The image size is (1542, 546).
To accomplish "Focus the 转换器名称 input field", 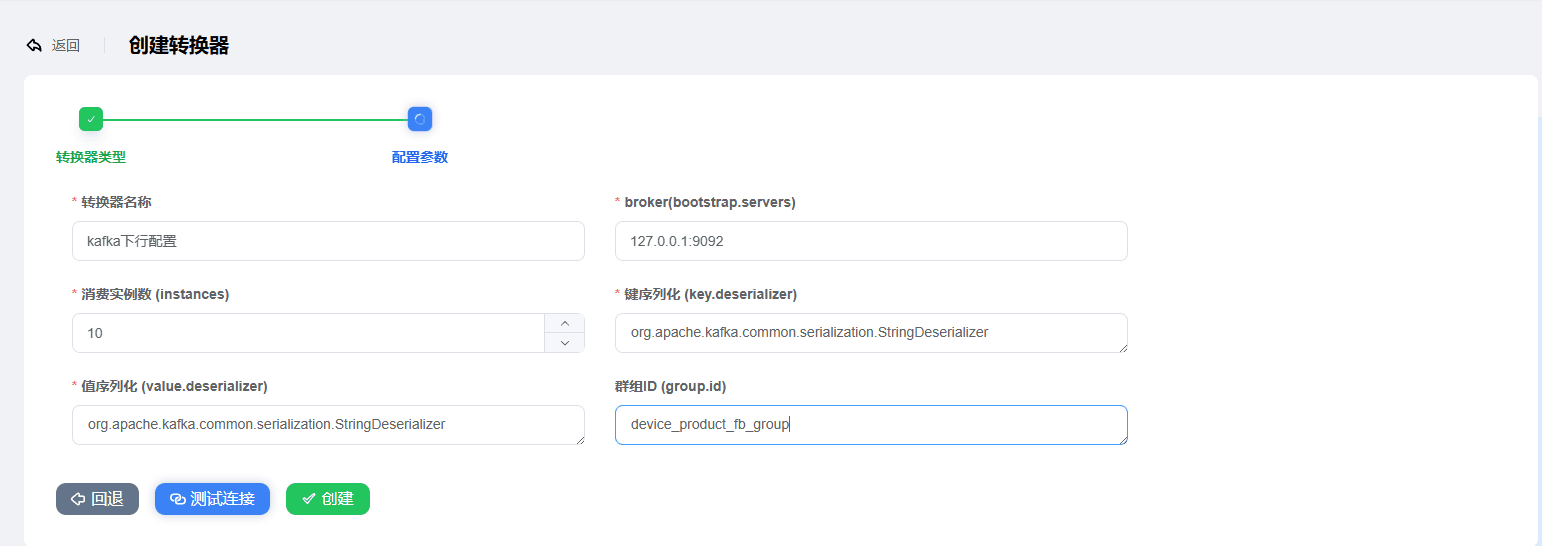I will pyautogui.click(x=328, y=241).
